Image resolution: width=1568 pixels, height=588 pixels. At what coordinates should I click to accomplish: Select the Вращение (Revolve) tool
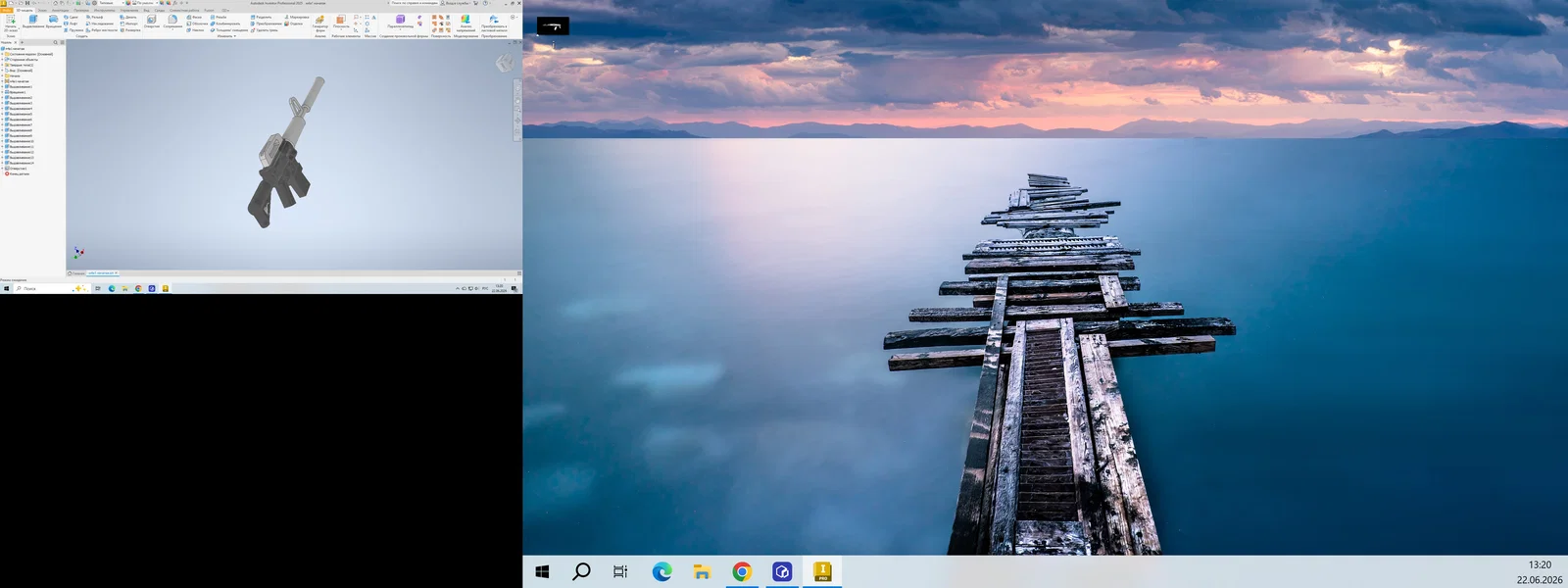[x=53, y=22]
